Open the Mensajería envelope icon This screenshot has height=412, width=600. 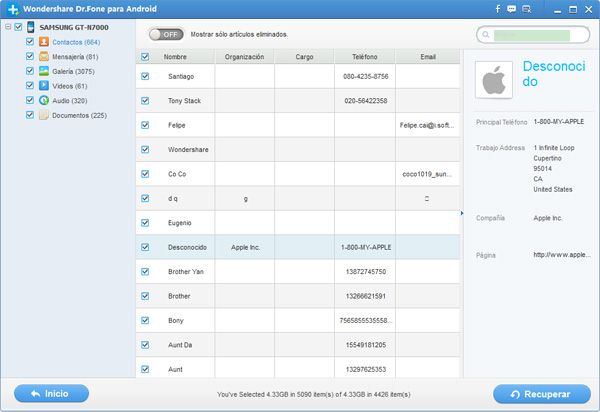click(x=44, y=56)
